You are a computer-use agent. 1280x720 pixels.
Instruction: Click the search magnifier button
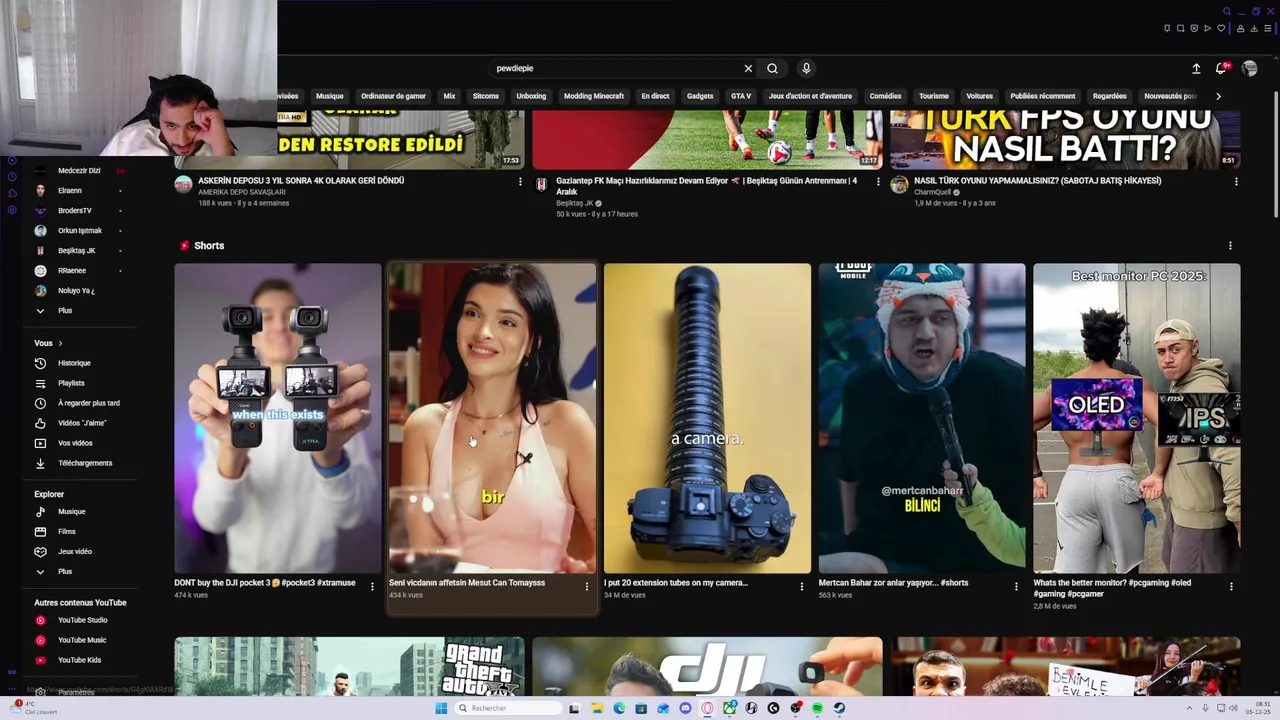[x=772, y=68]
